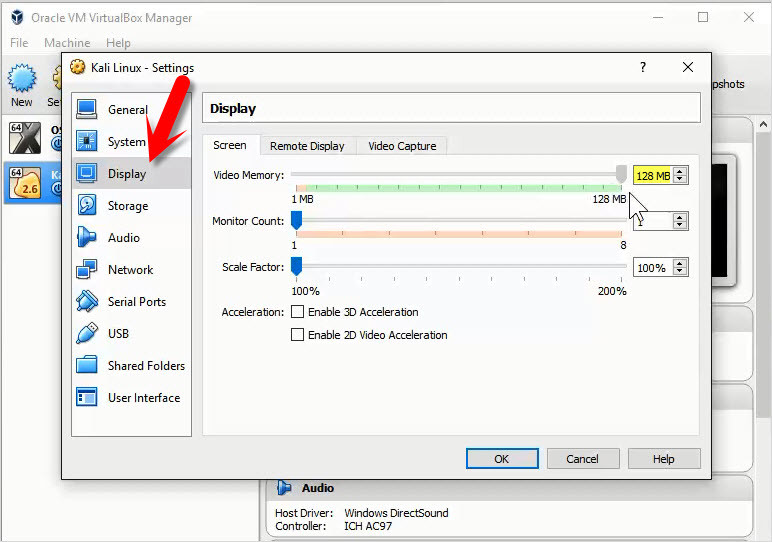Decrease Scale Factor with down spinner arrow
Image resolution: width=772 pixels, height=542 pixels.
point(680,271)
